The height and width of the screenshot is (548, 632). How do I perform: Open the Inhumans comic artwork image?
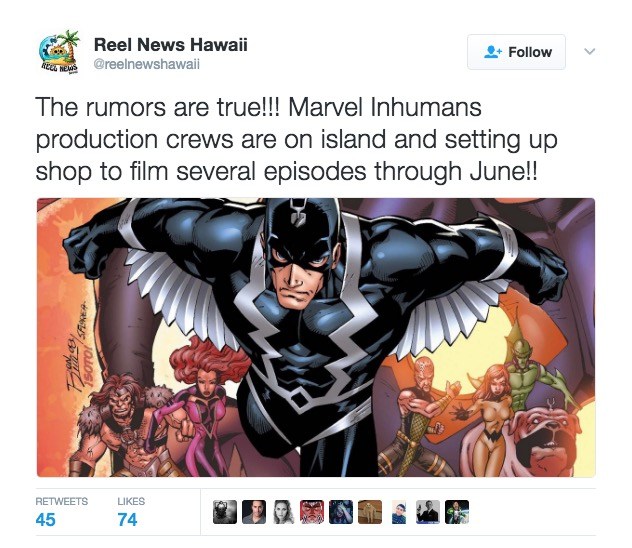coord(316,337)
